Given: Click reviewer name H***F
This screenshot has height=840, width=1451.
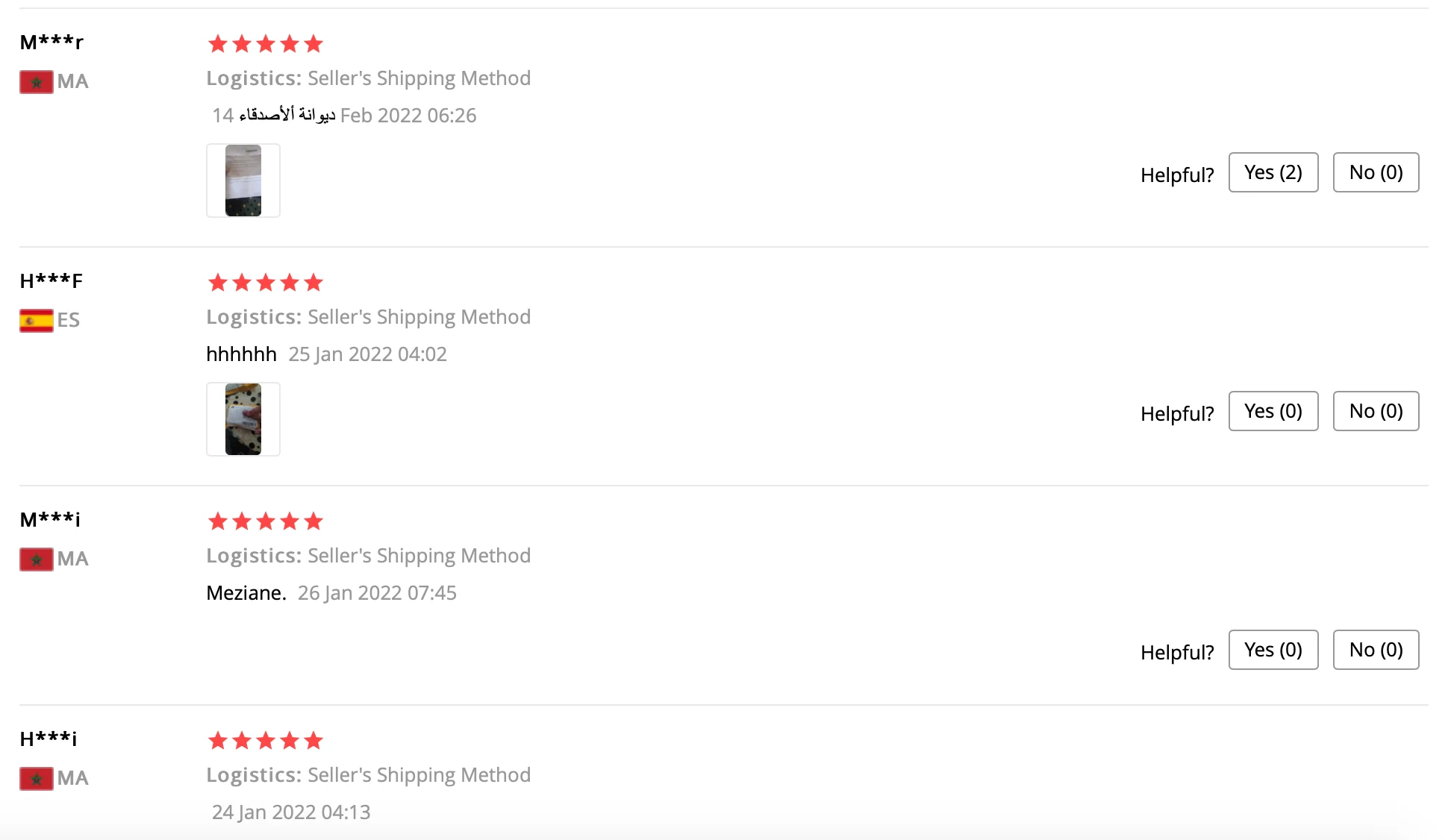Looking at the screenshot, I should [x=51, y=281].
